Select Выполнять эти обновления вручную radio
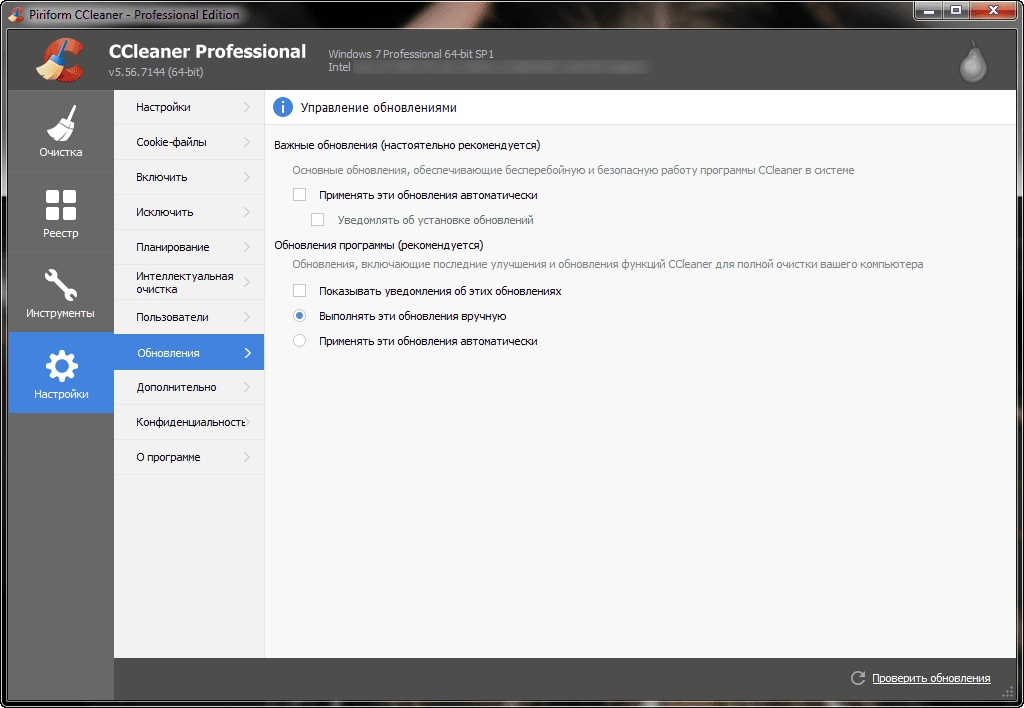The width and height of the screenshot is (1024, 708). pyautogui.click(x=299, y=316)
